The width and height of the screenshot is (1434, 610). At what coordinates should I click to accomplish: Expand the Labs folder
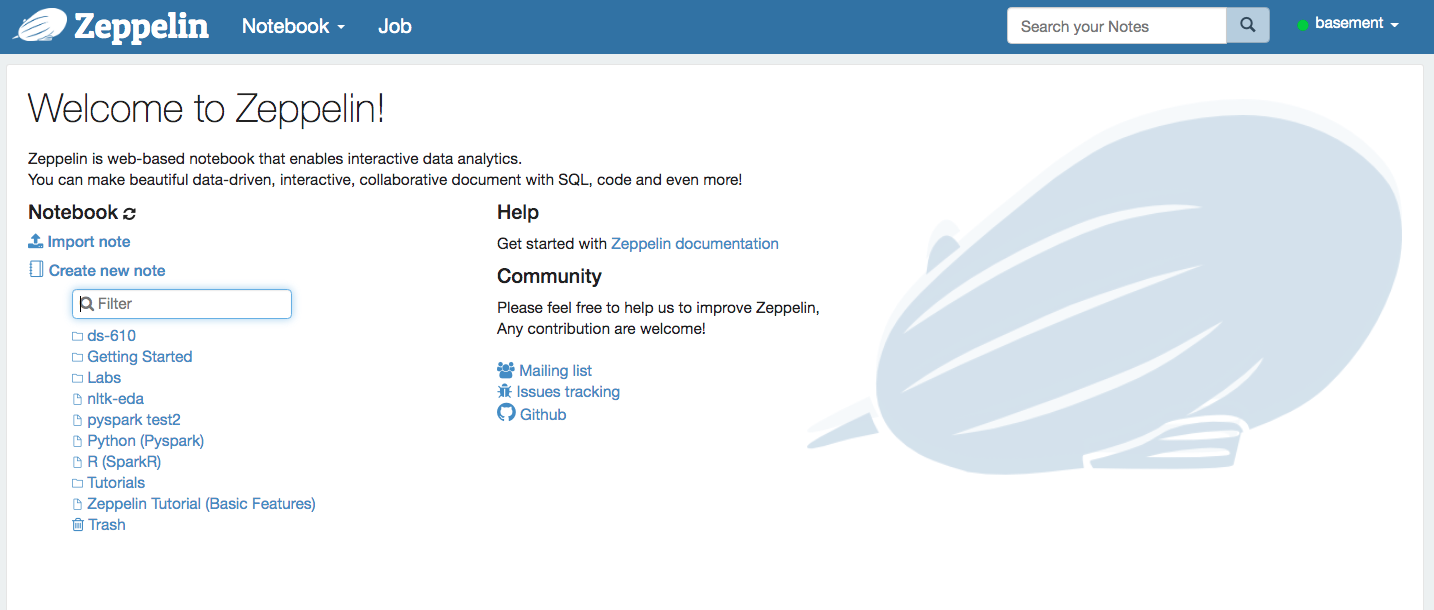[x=104, y=377]
